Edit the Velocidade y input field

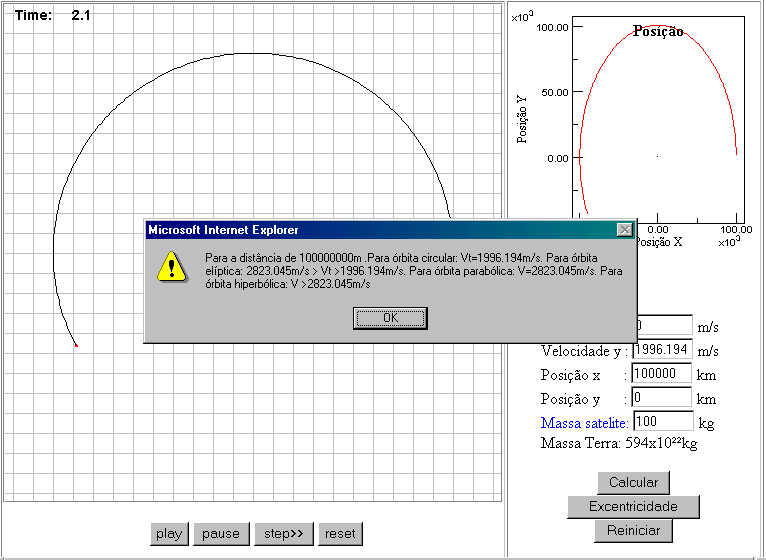pos(662,349)
